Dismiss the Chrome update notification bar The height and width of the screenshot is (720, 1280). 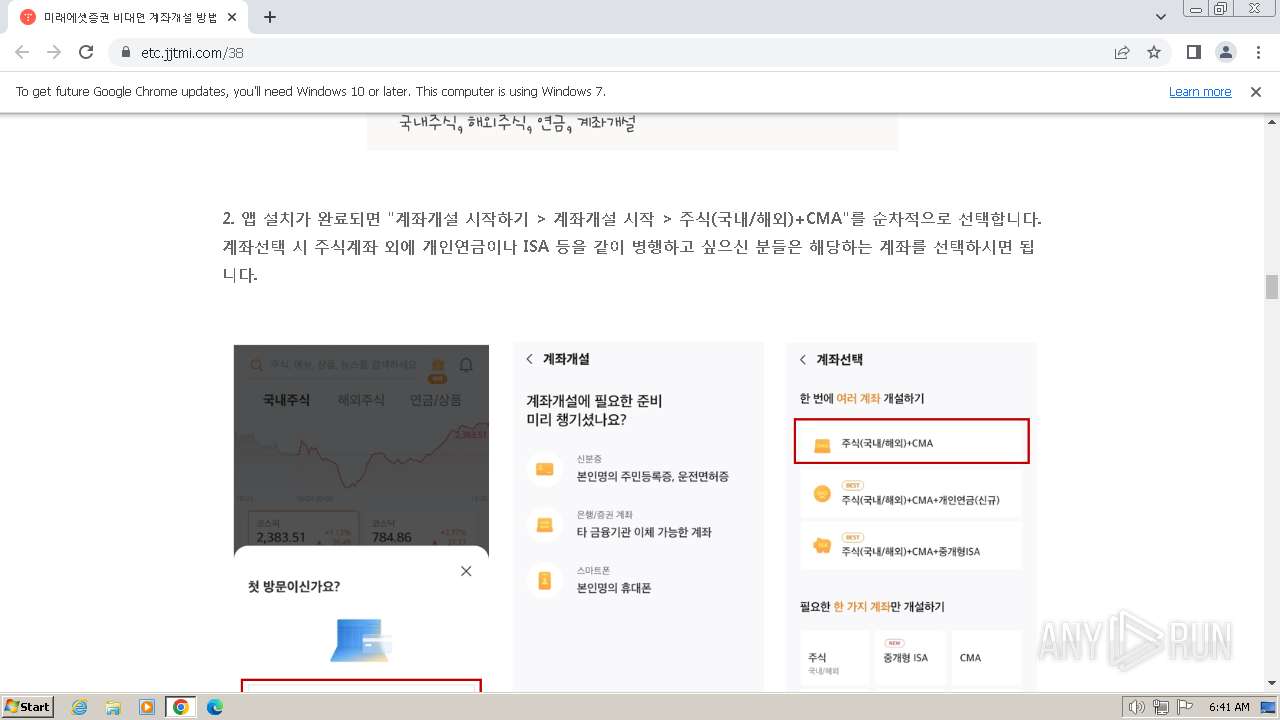click(x=1256, y=91)
